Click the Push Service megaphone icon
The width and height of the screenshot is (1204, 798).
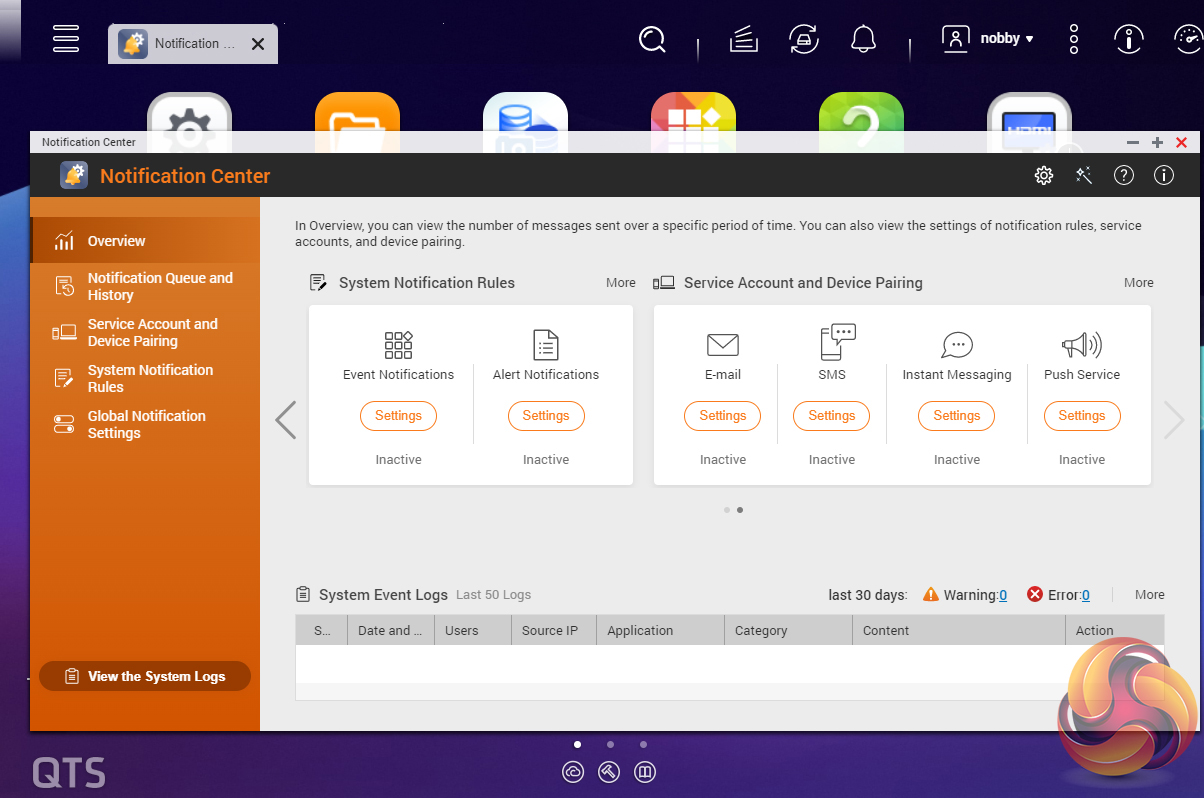pos(1081,345)
